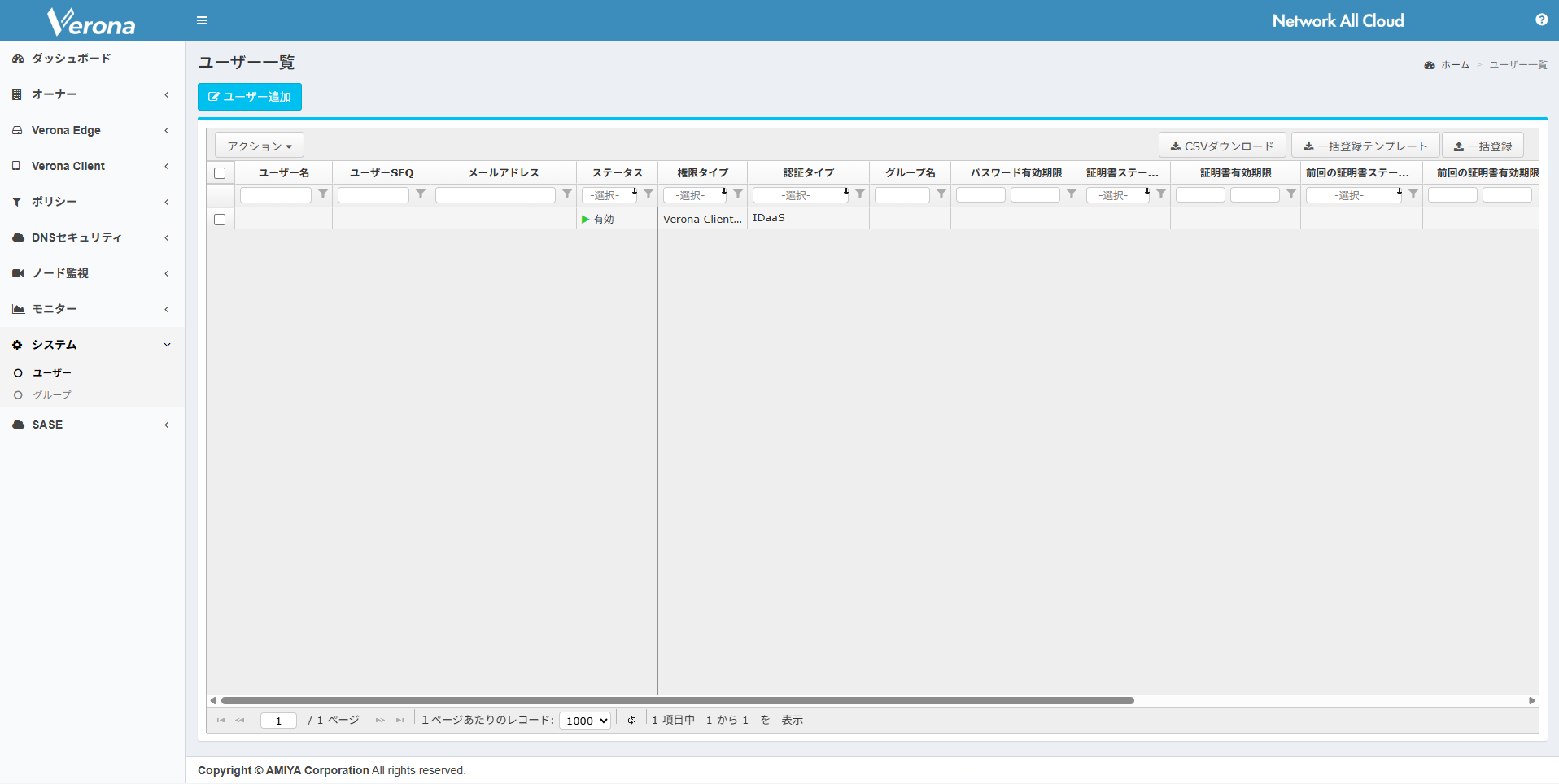The width and height of the screenshot is (1559, 784).
Task: Click the filter icon for グループ名 column
Action: [x=941, y=194]
